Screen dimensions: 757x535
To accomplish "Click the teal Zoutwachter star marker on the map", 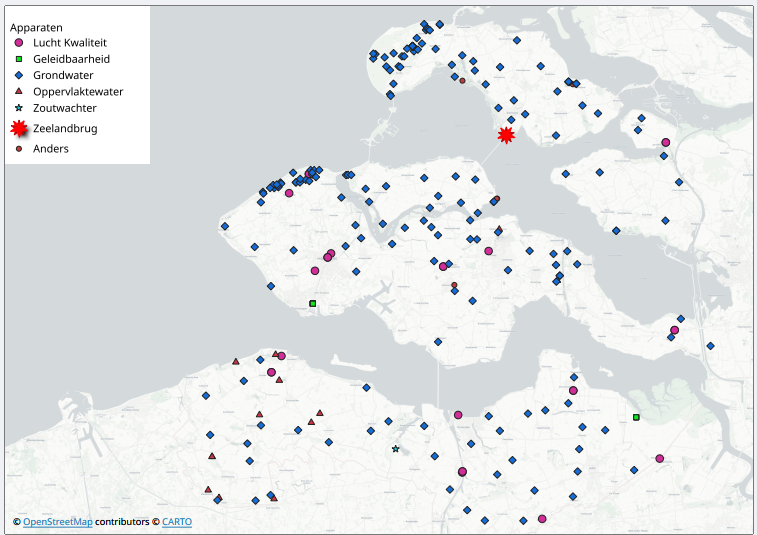I will (x=396, y=449).
